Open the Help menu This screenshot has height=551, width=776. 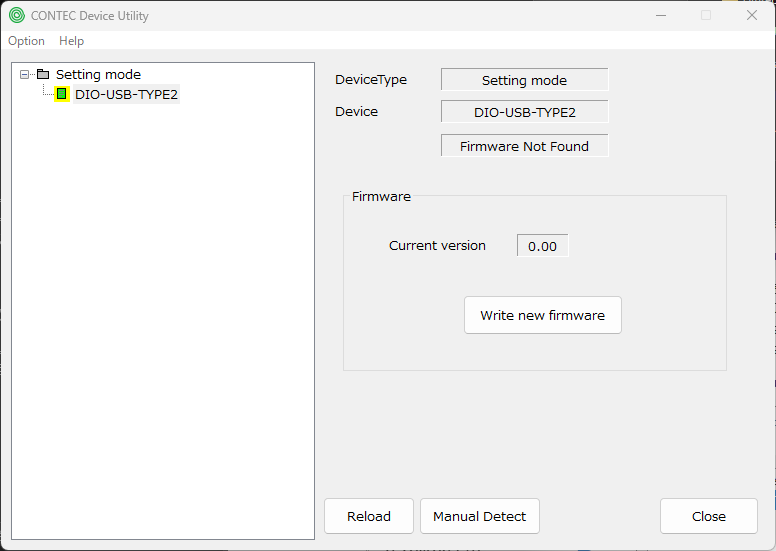pyautogui.click(x=71, y=41)
